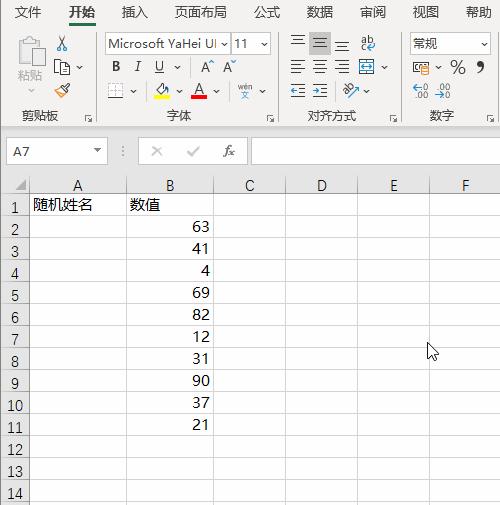
Task: Switch to the 视图 tab
Action: pos(426,12)
